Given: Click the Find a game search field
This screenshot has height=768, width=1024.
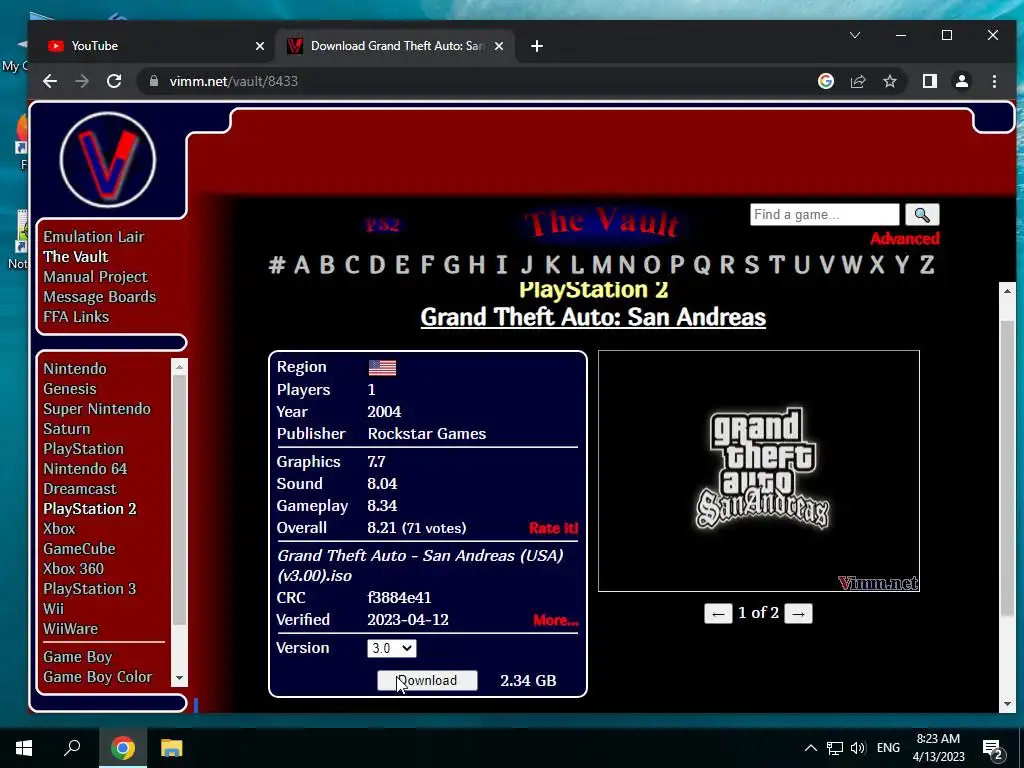Looking at the screenshot, I should [824, 214].
